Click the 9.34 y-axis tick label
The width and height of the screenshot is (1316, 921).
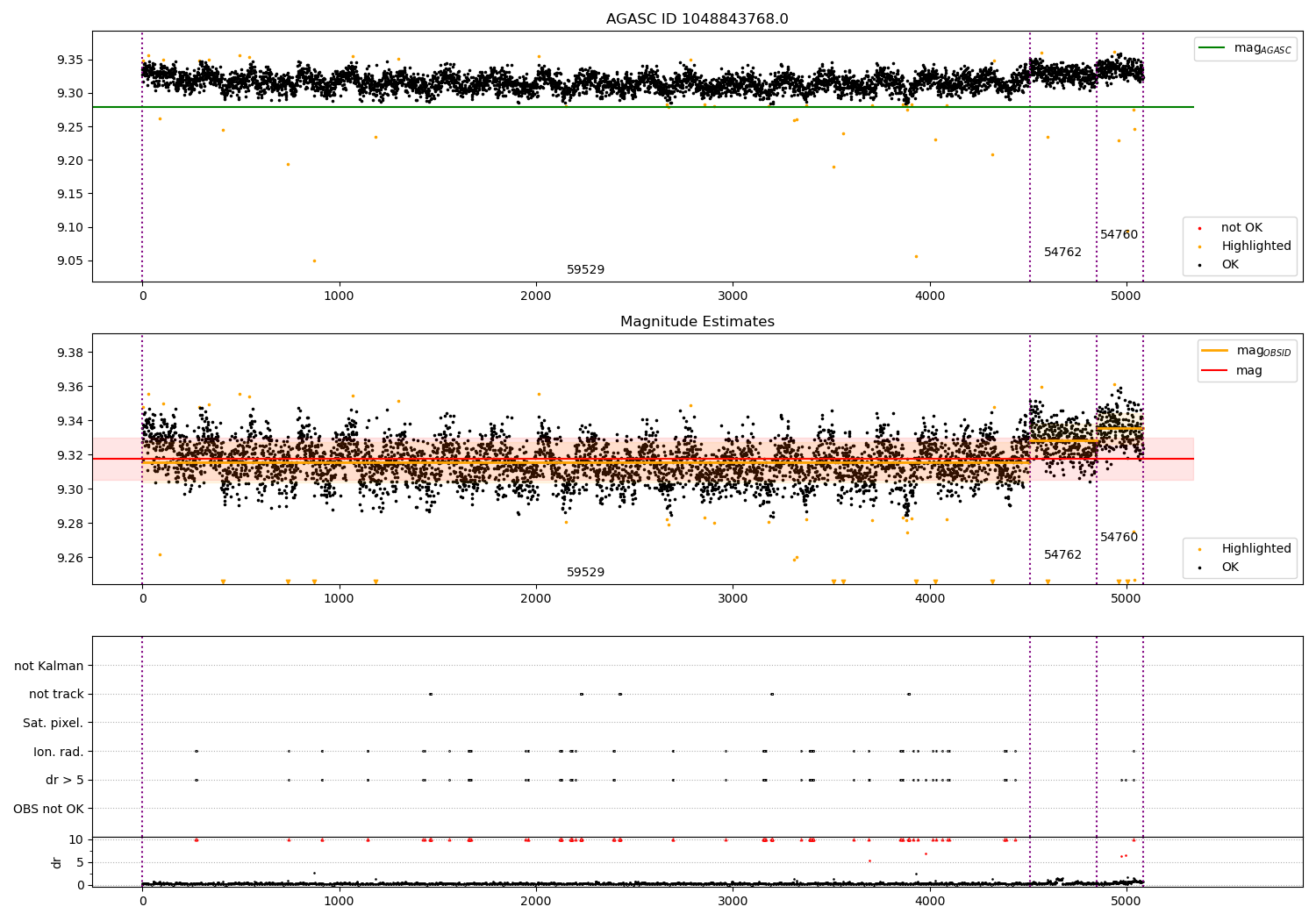(70, 421)
